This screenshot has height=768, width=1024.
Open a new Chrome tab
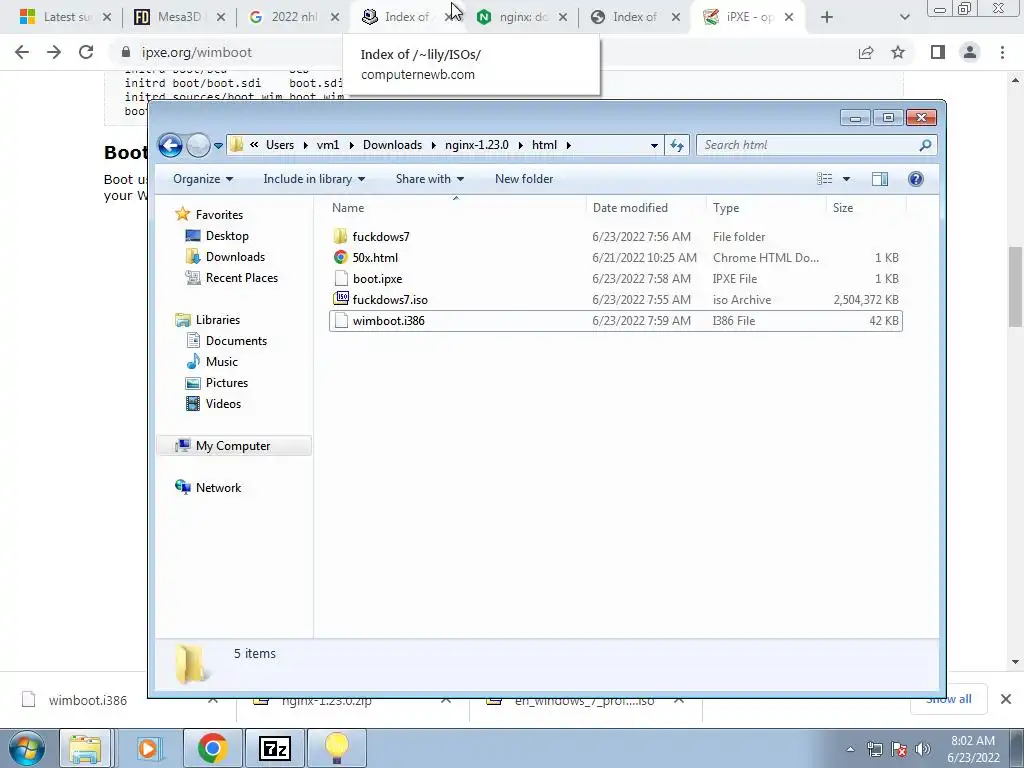827,17
